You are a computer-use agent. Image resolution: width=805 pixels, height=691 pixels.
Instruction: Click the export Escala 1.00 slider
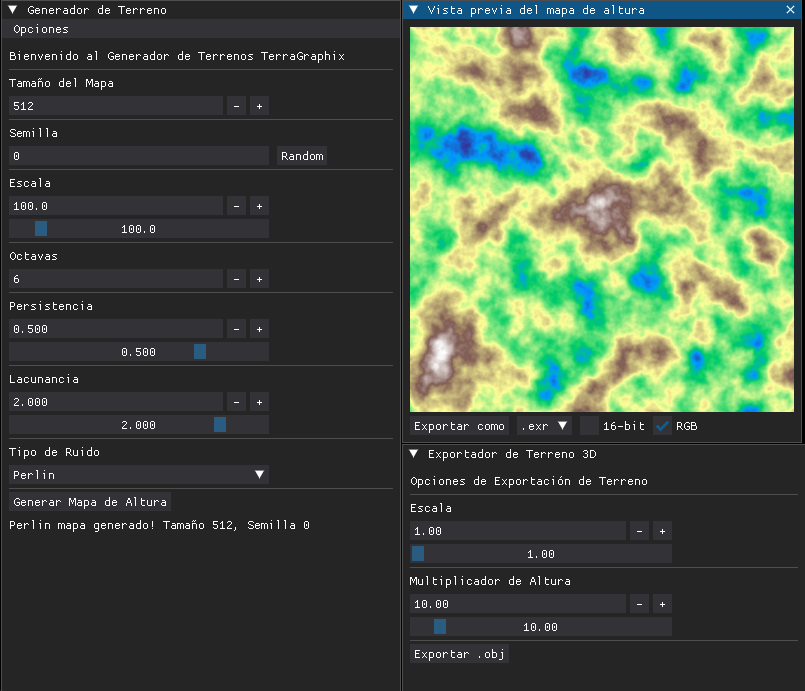(x=541, y=554)
